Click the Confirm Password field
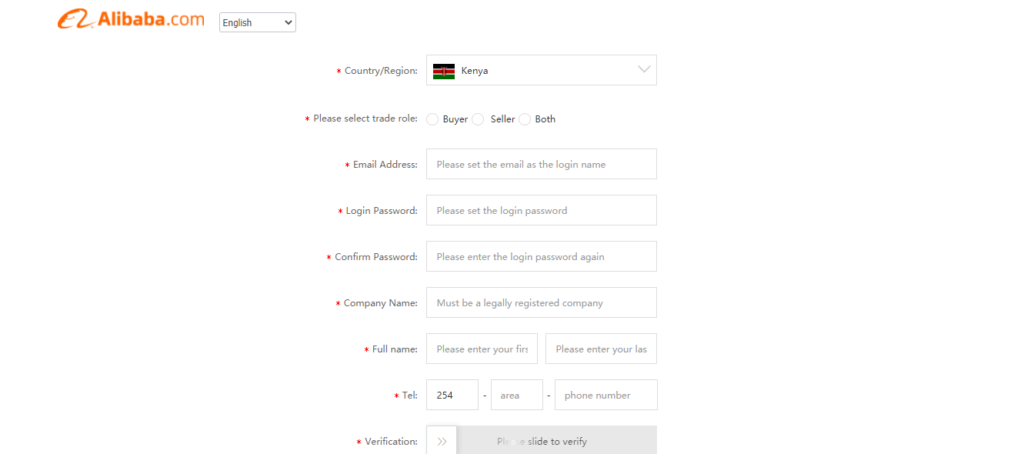Viewport: 1024px width, 454px height. (541, 257)
